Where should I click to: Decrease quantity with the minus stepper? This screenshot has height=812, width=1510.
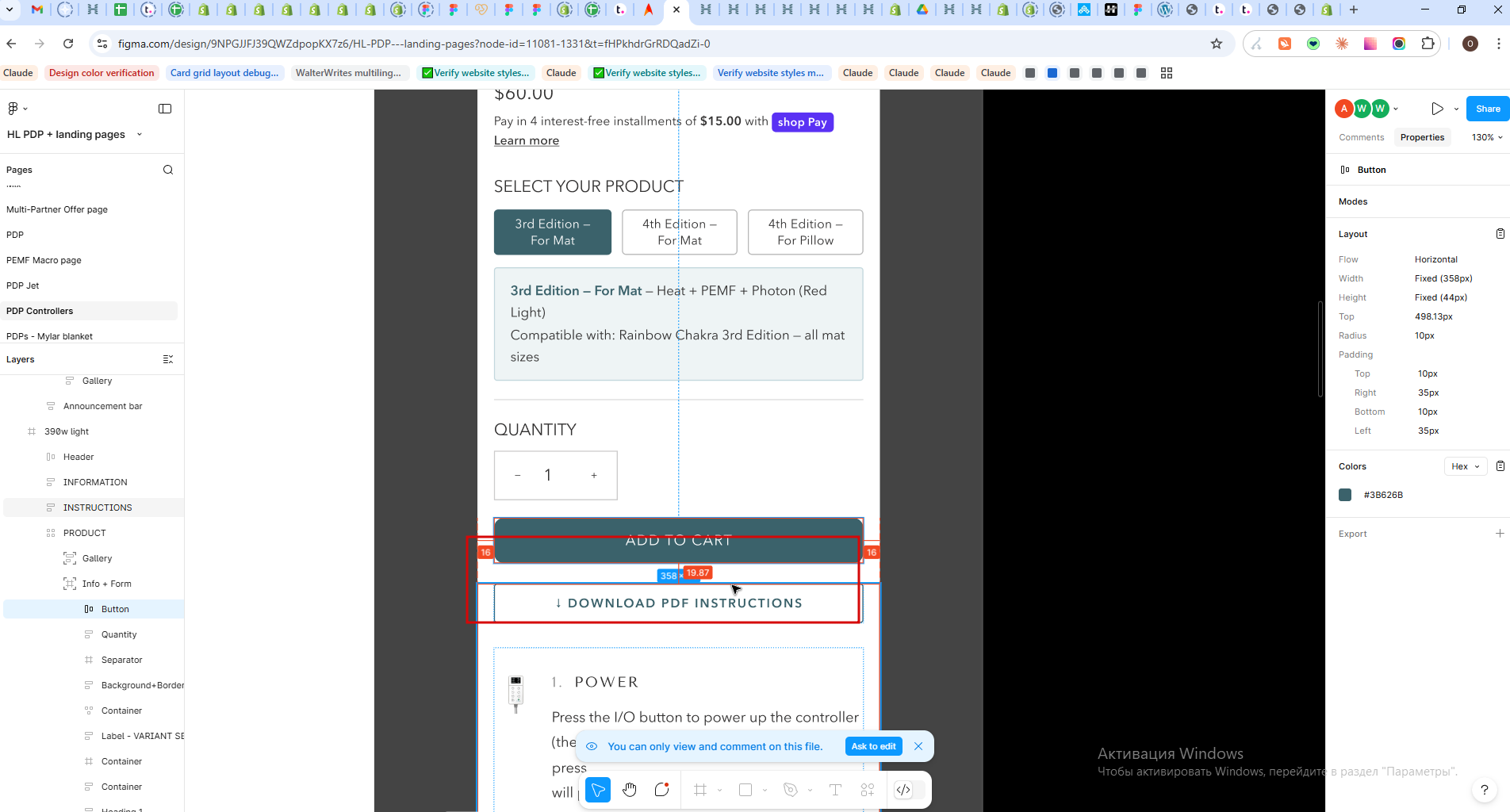517,476
